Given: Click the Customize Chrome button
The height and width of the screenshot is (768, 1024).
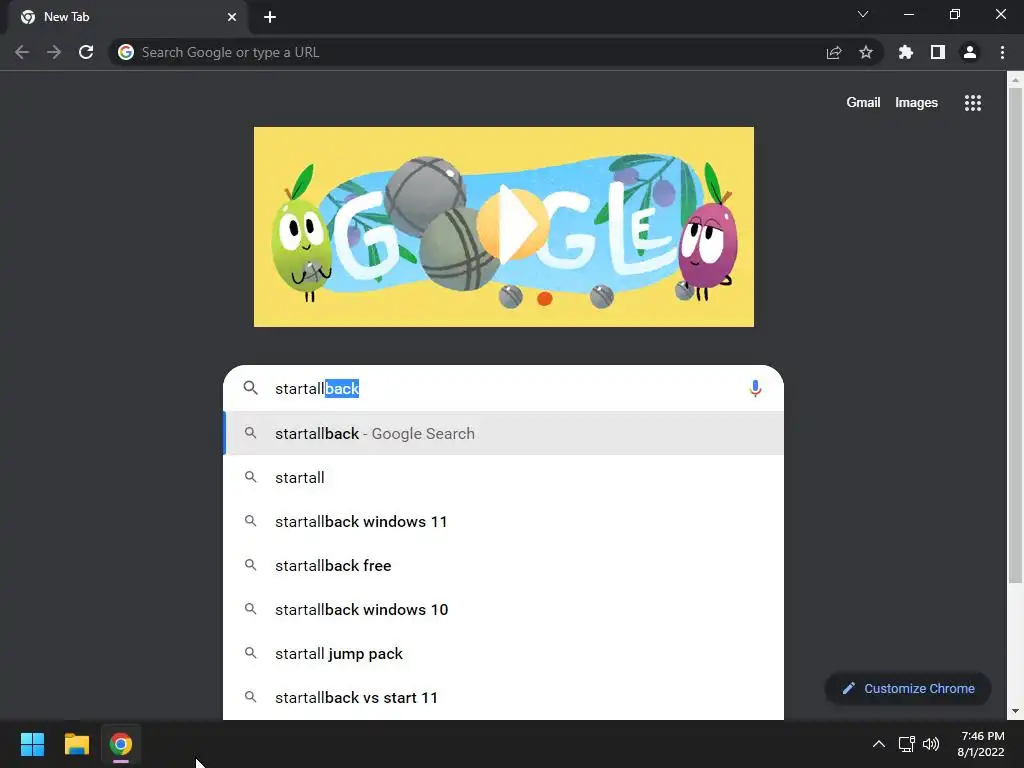Looking at the screenshot, I should pos(908,688).
